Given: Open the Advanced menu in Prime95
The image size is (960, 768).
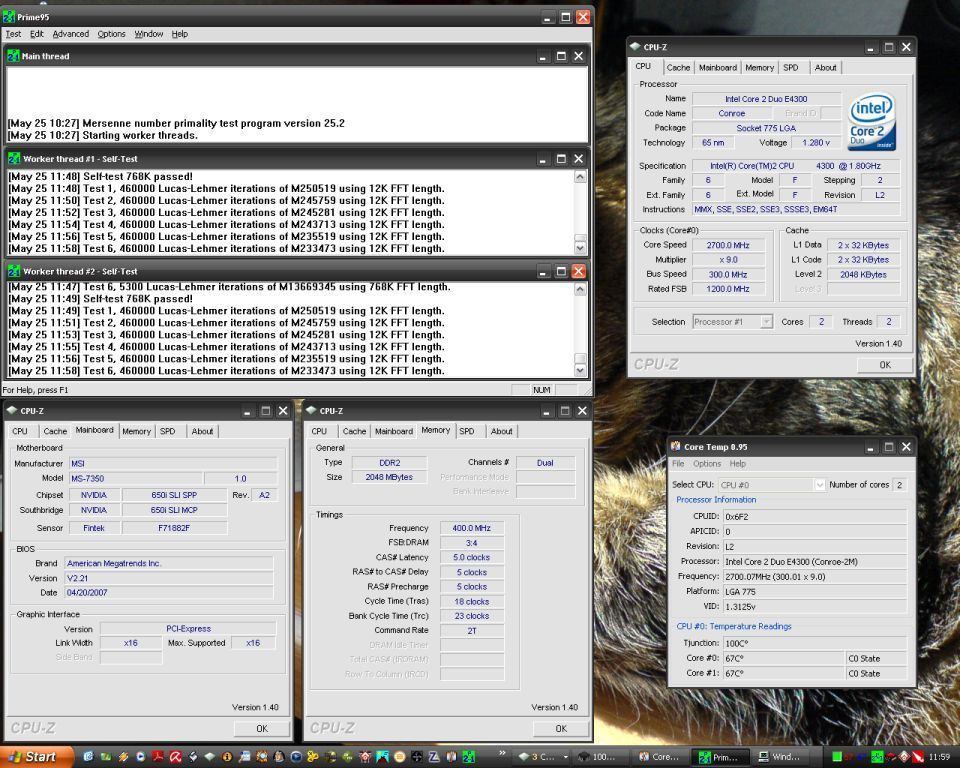Looking at the screenshot, I should (x=70, y=34).
